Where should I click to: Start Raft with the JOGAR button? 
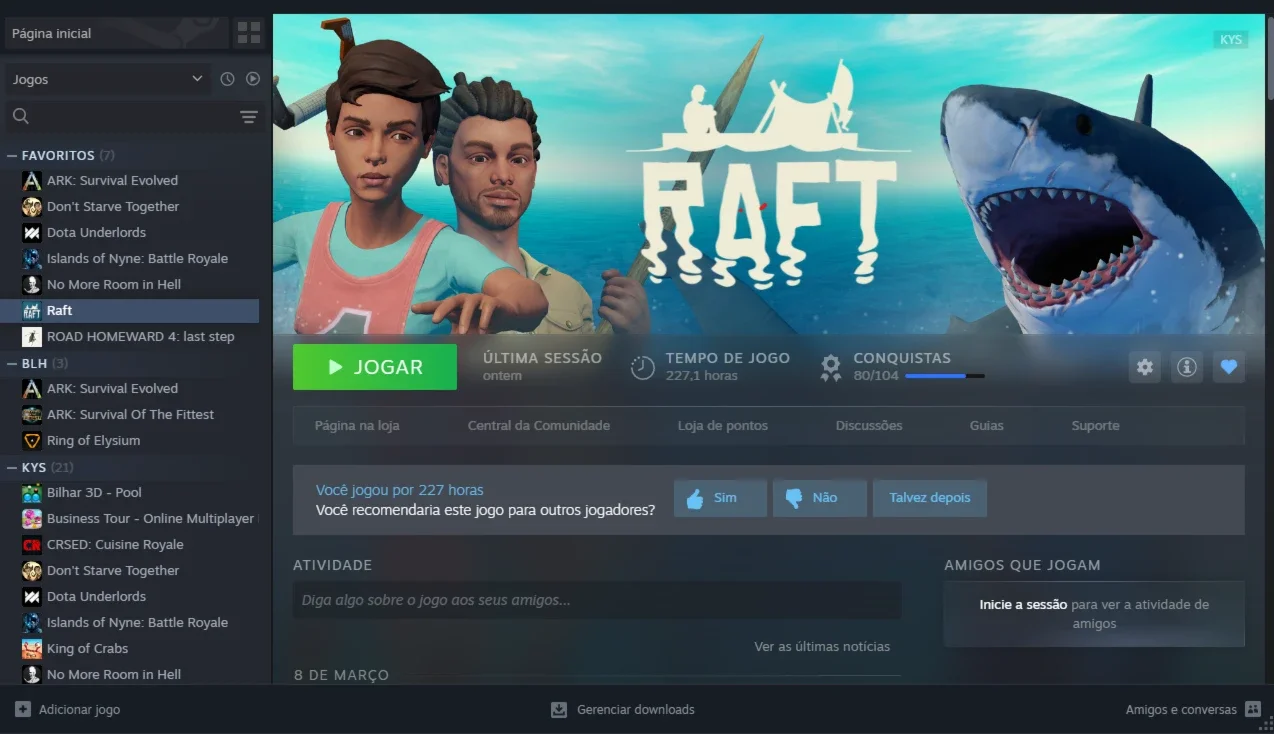[x=375, y=367]
